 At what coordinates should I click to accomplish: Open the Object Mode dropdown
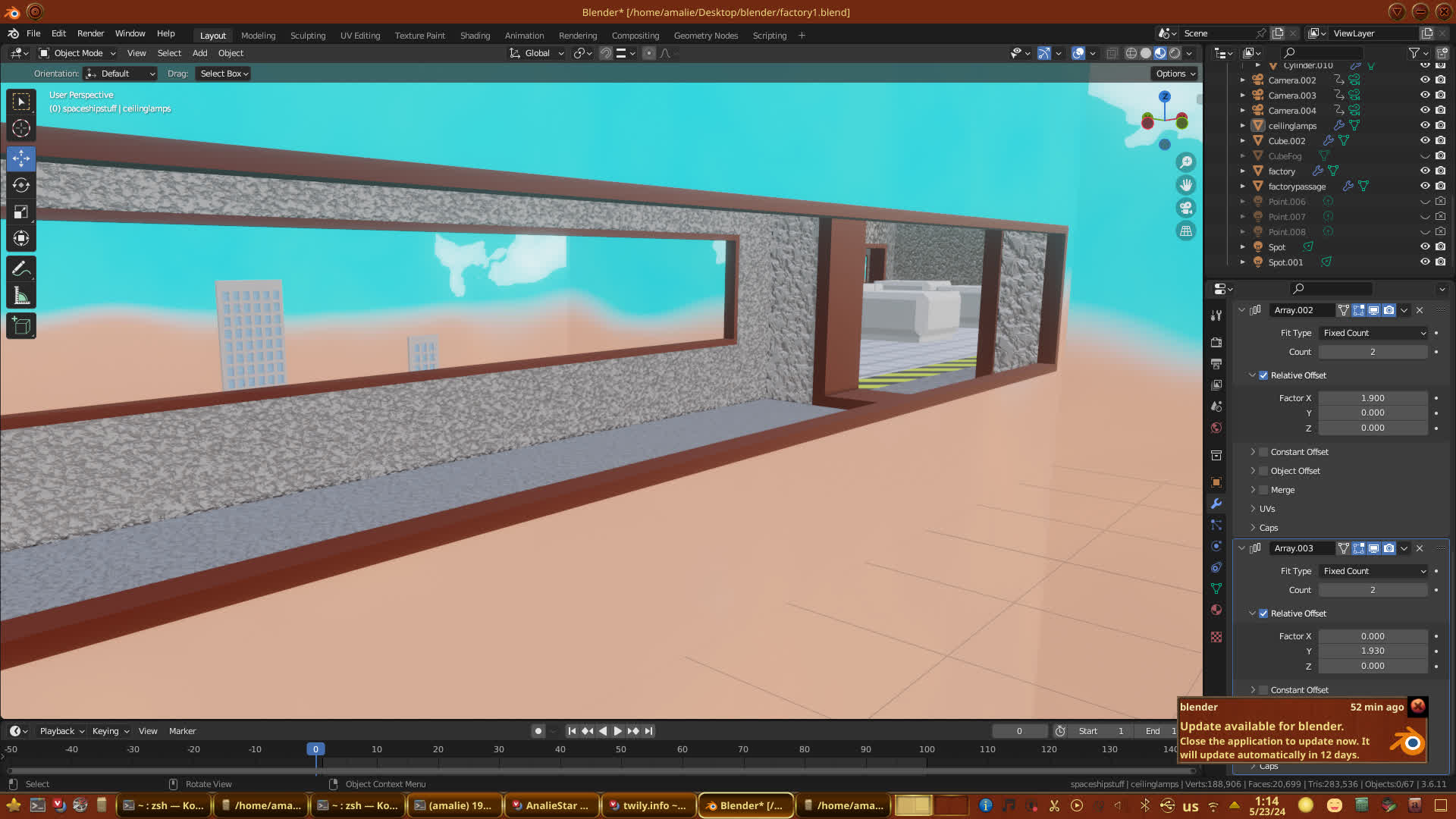tap(77, 53)
